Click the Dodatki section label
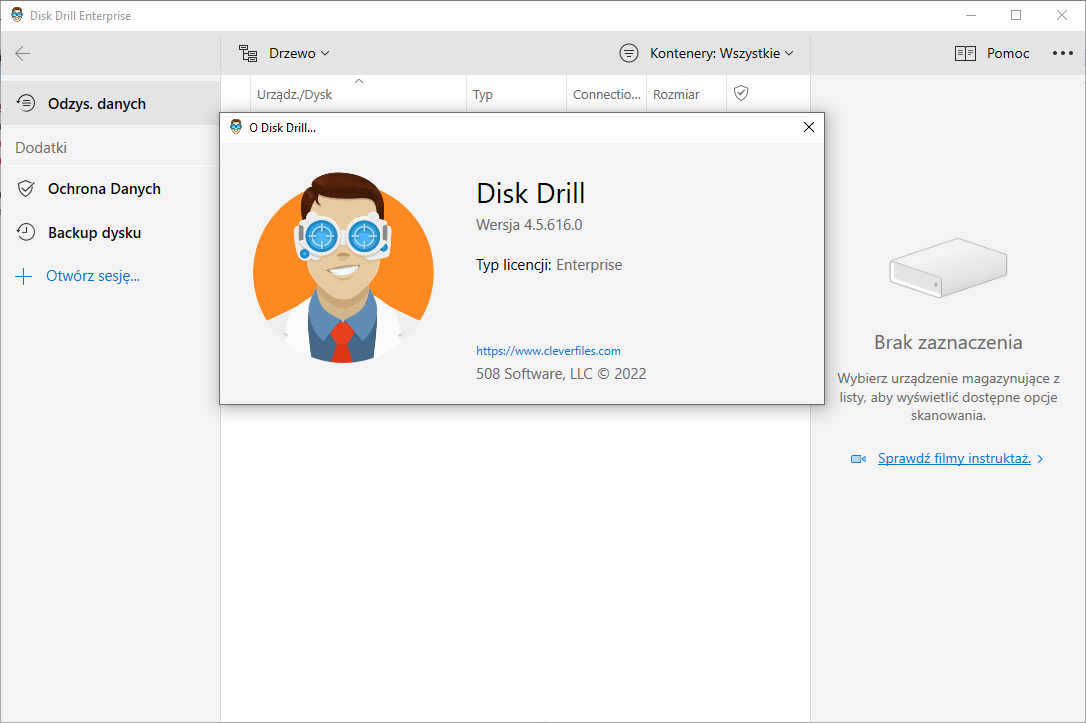The image size is (1086, 723). (41, 148)
